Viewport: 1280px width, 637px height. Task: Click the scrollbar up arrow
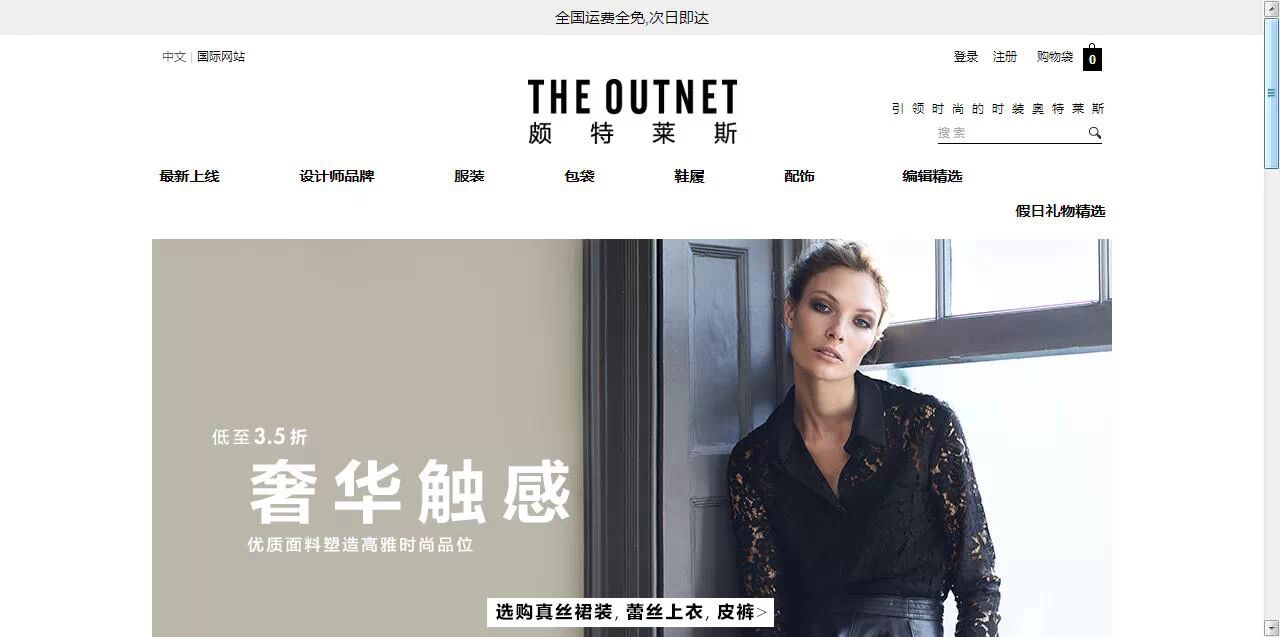(x=1272, y=8)
